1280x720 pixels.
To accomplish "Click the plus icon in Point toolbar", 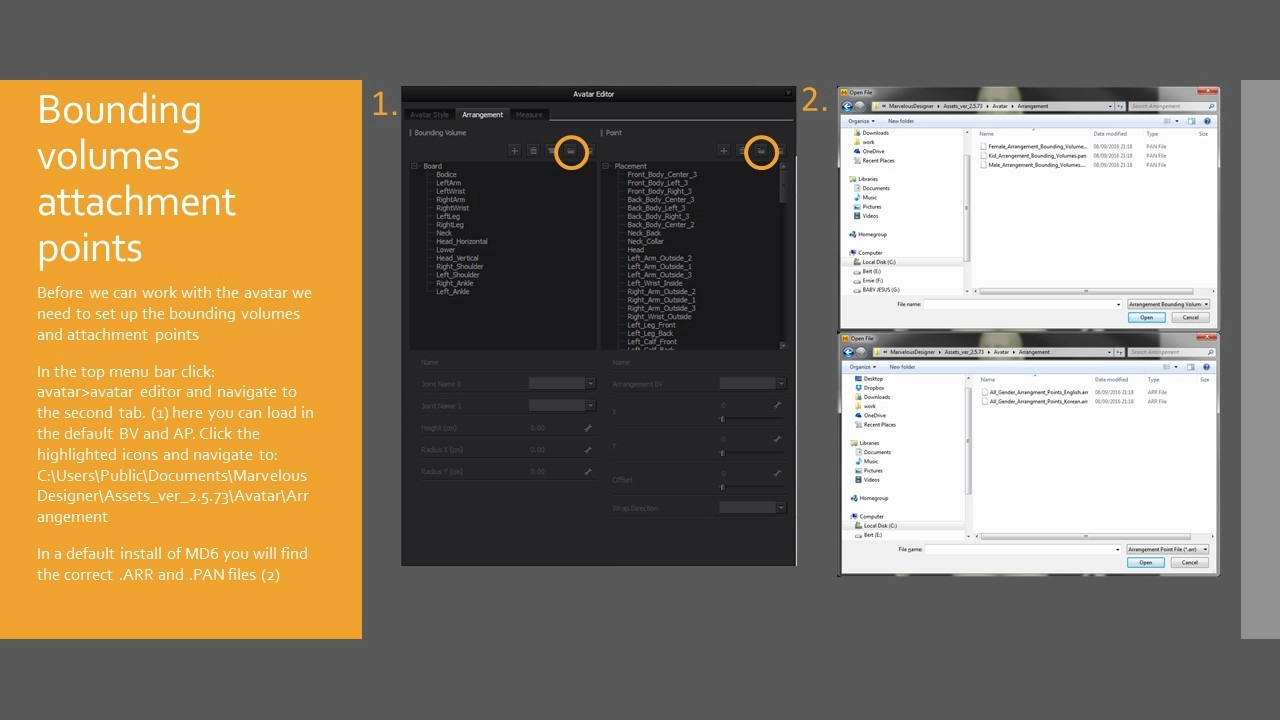I will coord(724,151).
